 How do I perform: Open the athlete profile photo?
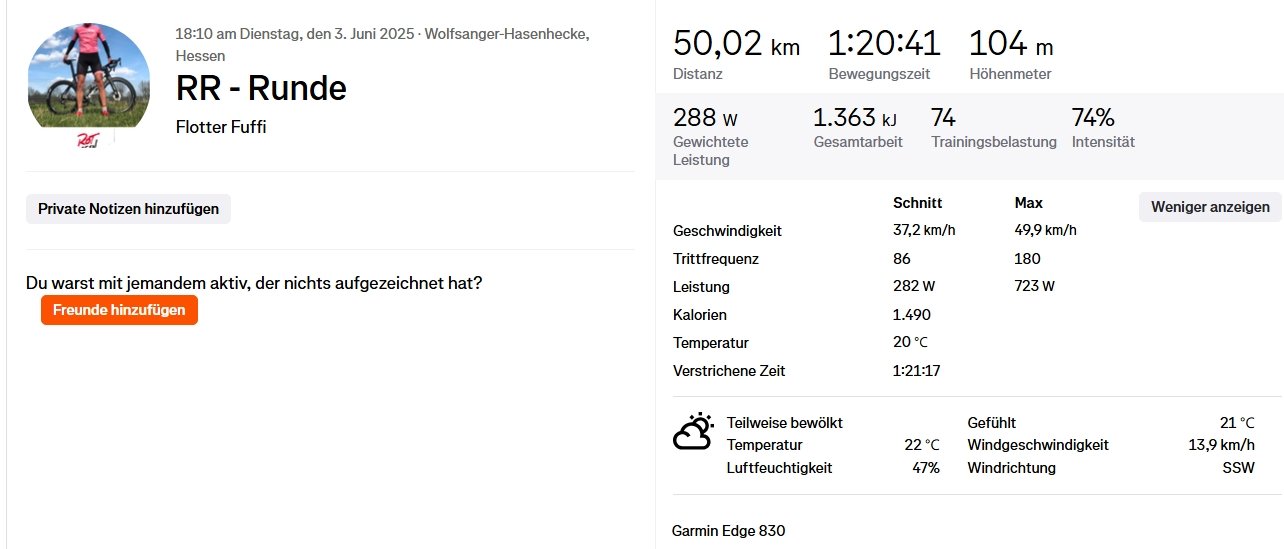(x=89, y=76)
